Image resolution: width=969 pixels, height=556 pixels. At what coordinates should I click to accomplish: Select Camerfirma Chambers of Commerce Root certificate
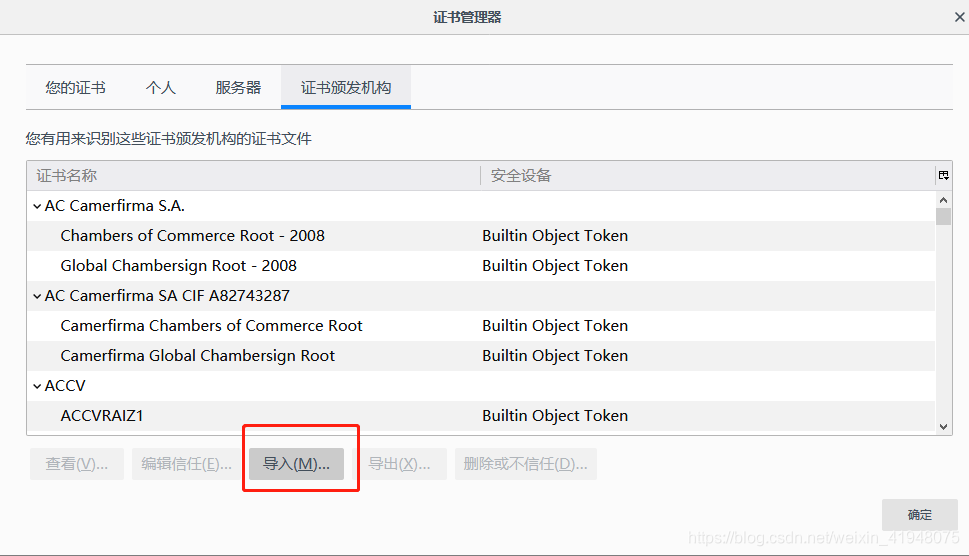point(481,326)
